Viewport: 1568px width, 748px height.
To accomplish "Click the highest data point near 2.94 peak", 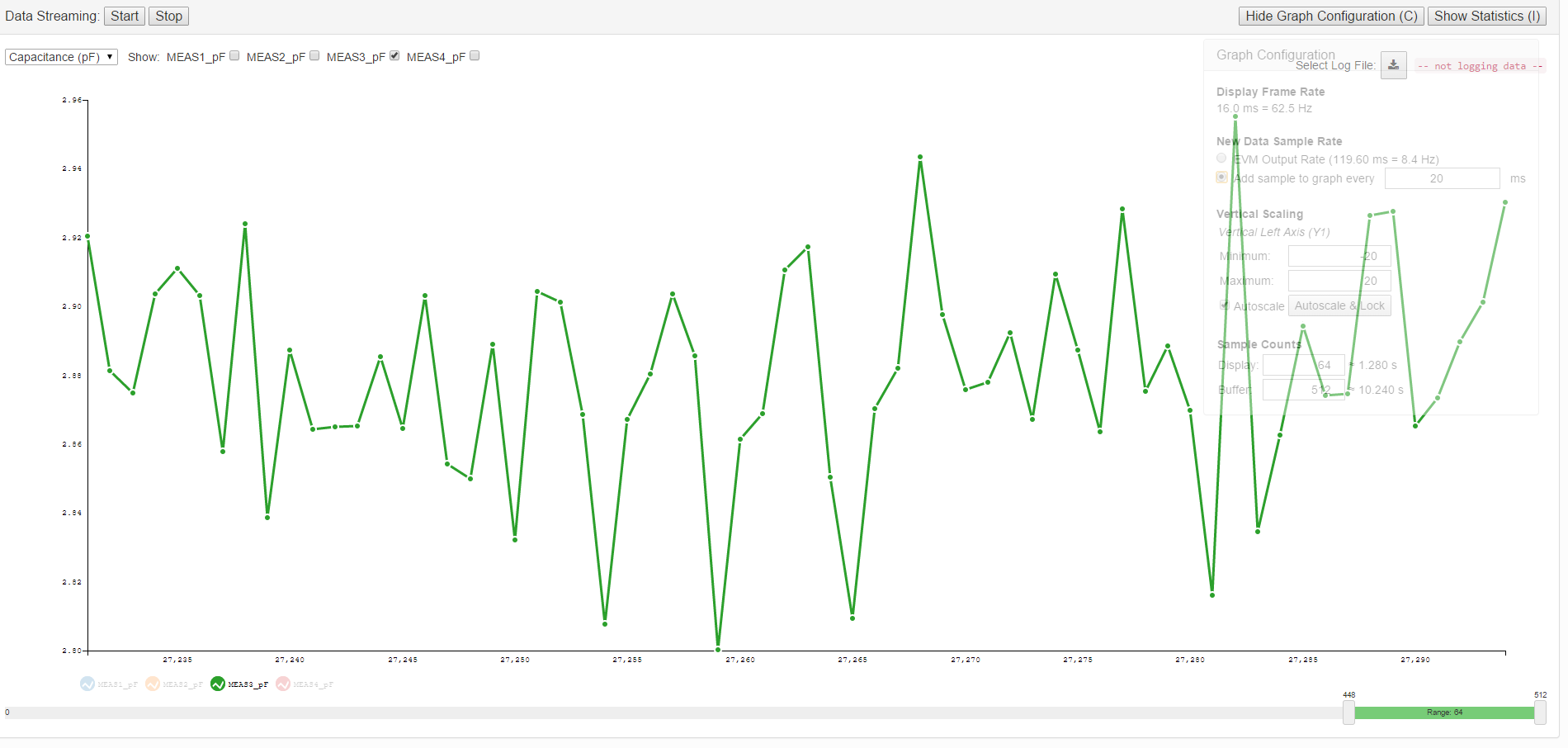I will coord(920,157).
